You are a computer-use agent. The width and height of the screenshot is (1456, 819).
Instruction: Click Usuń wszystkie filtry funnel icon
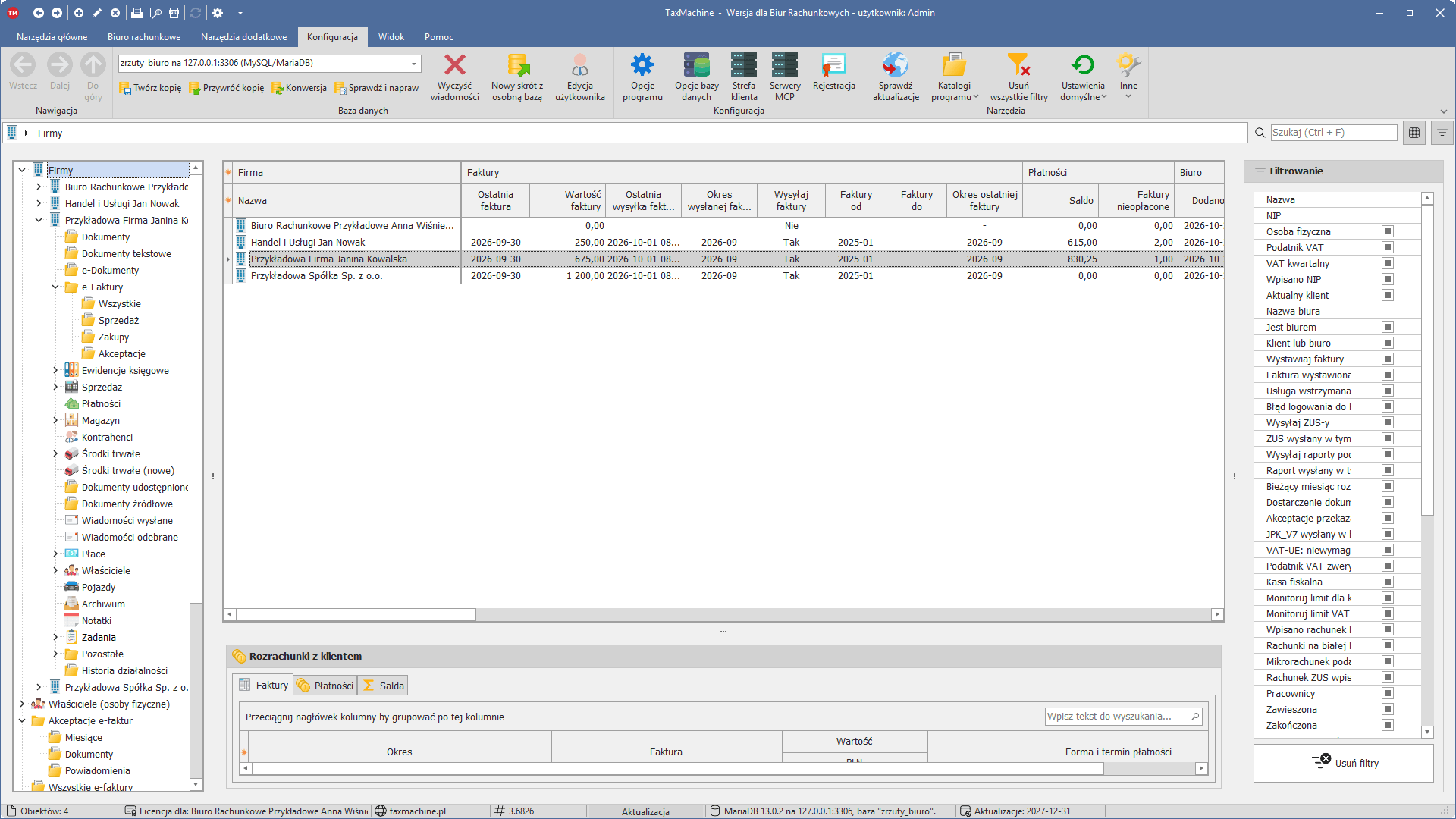pyautogui.click(x=1018, y=65)
